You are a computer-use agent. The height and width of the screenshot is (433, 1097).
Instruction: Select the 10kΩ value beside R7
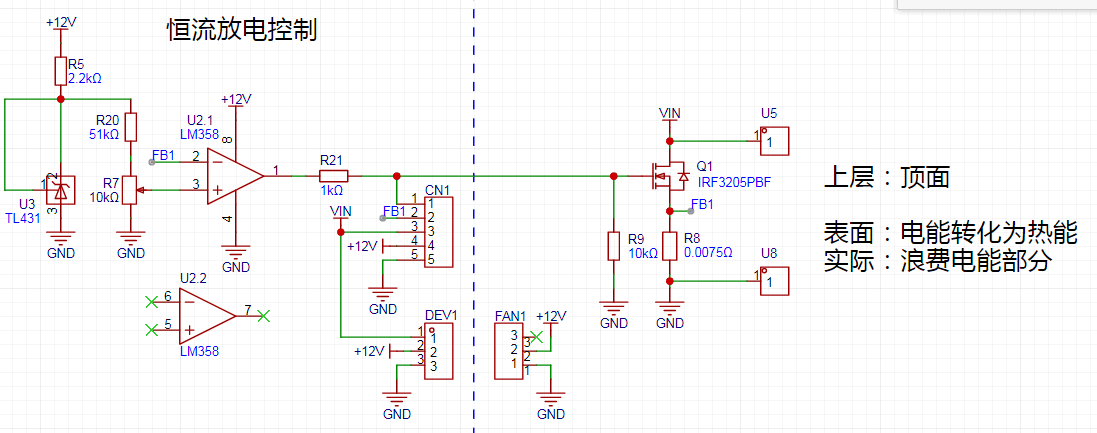click(105, 197)
